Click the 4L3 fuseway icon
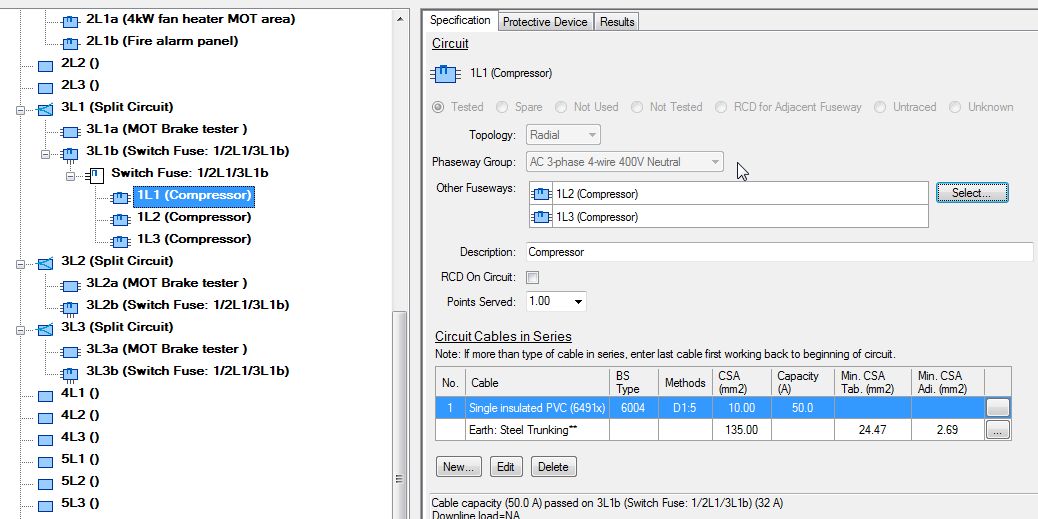This screenshot has width=1038, height=519. coord(45,440)
